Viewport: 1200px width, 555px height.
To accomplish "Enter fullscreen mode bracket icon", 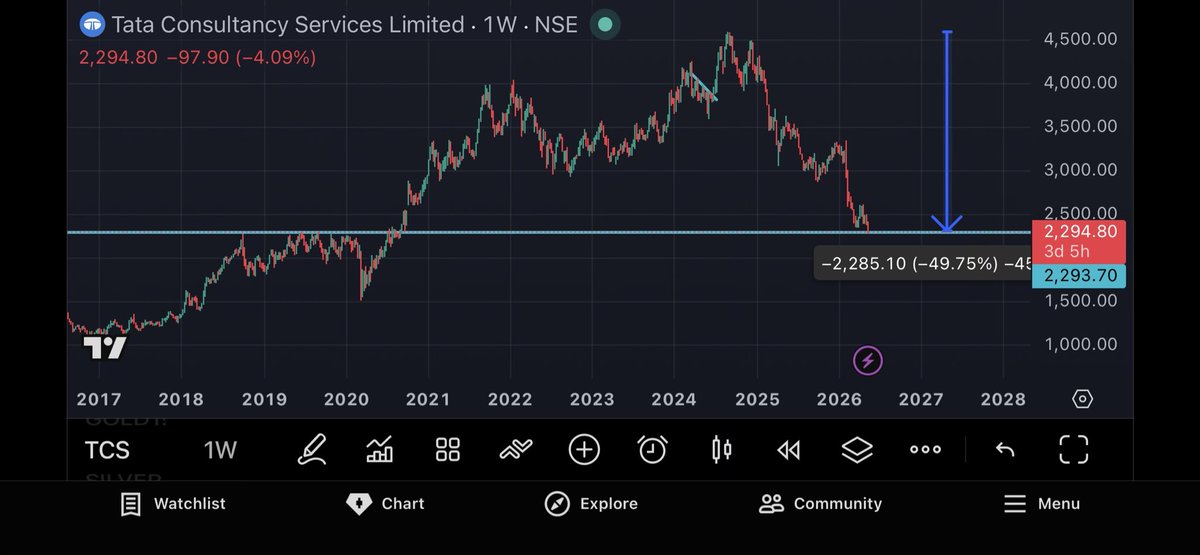I will pos(1073,450).
